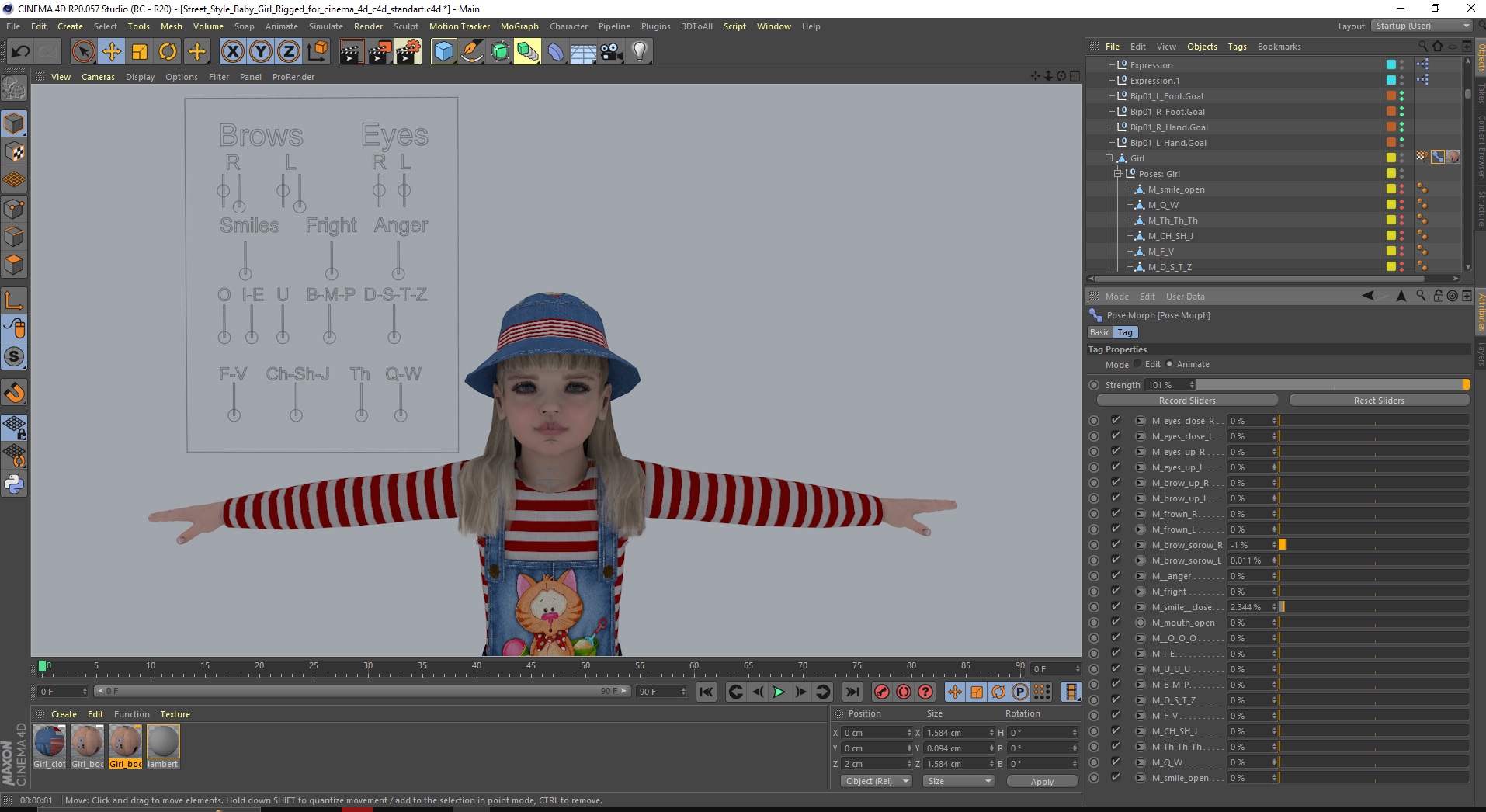Activate the Rotate tool
Image resolution: width=1486 pixels, height=812 pixels.
tap(168, 52)
